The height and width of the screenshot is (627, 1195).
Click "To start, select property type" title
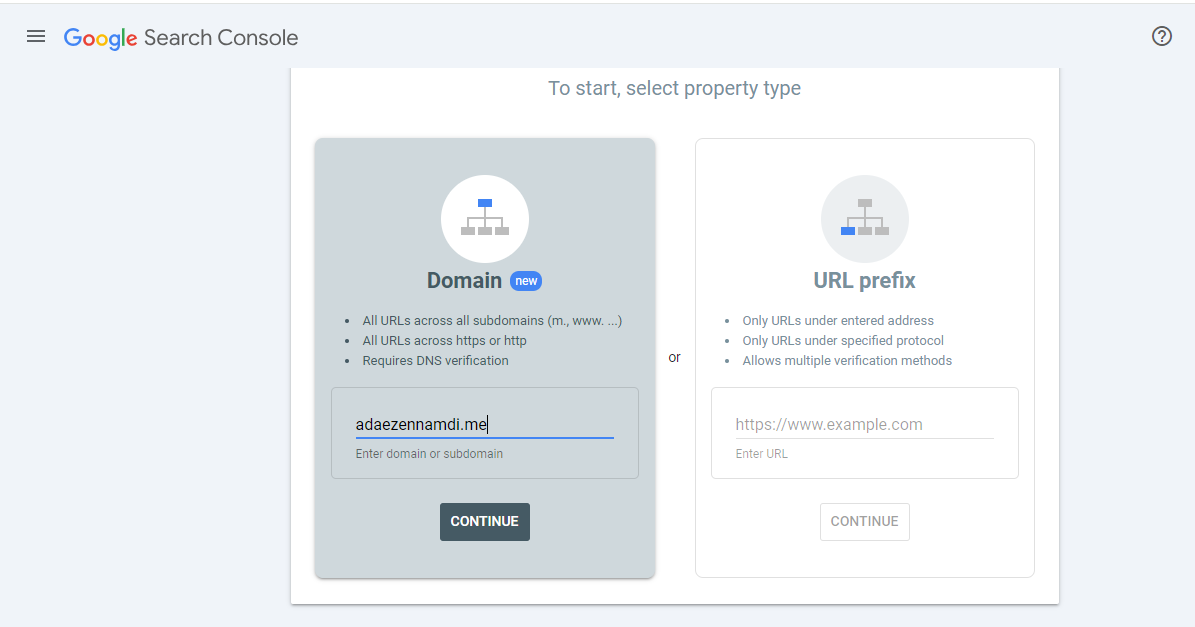point(674,89)
